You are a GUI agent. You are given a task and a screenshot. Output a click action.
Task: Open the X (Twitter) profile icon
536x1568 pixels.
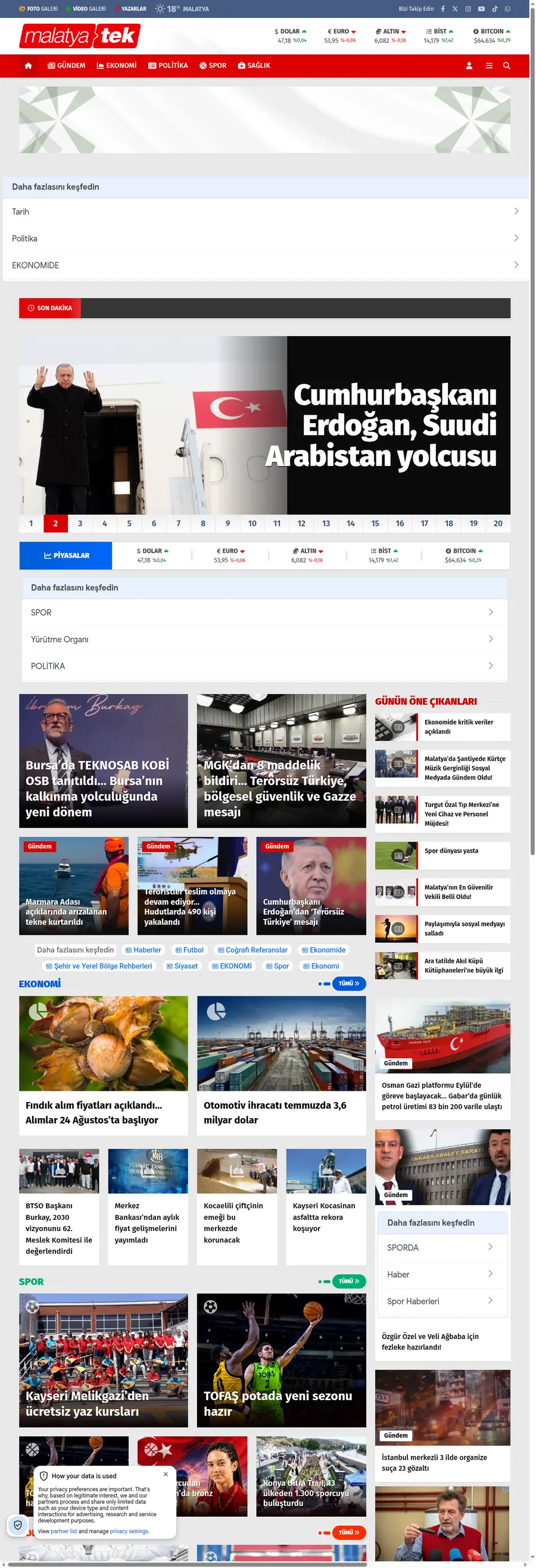point(455,9)
